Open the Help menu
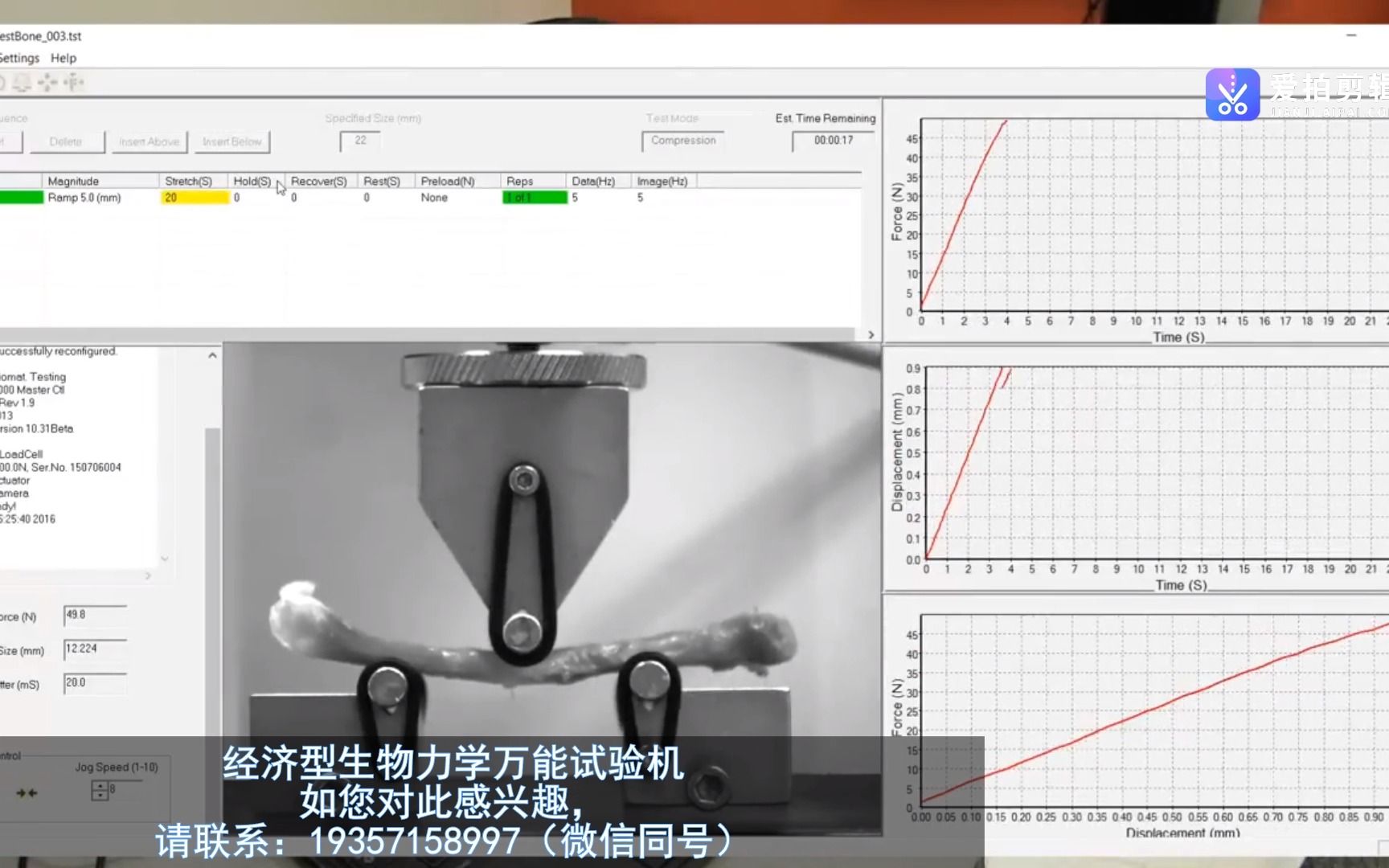This screenshot has height=868, width=1389. coord(64,58)
